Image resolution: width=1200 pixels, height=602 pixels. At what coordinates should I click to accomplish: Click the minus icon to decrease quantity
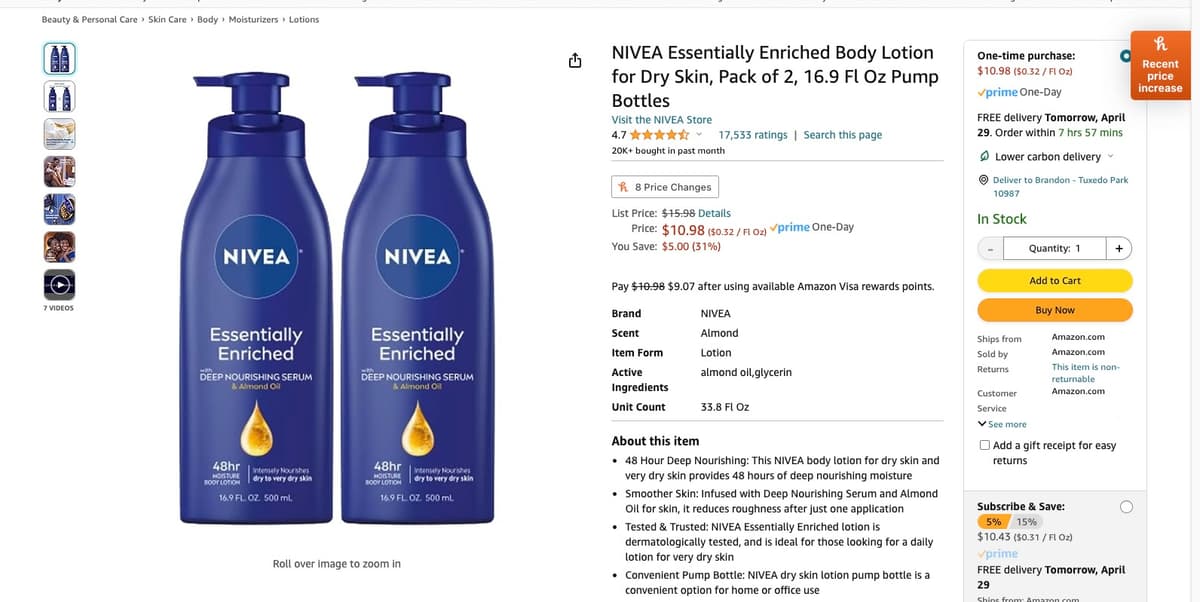point(990,248)
